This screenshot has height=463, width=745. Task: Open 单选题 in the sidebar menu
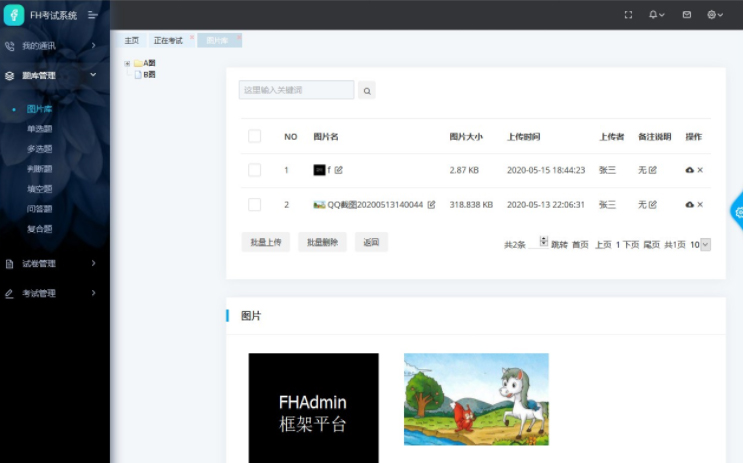pos(40,129)
